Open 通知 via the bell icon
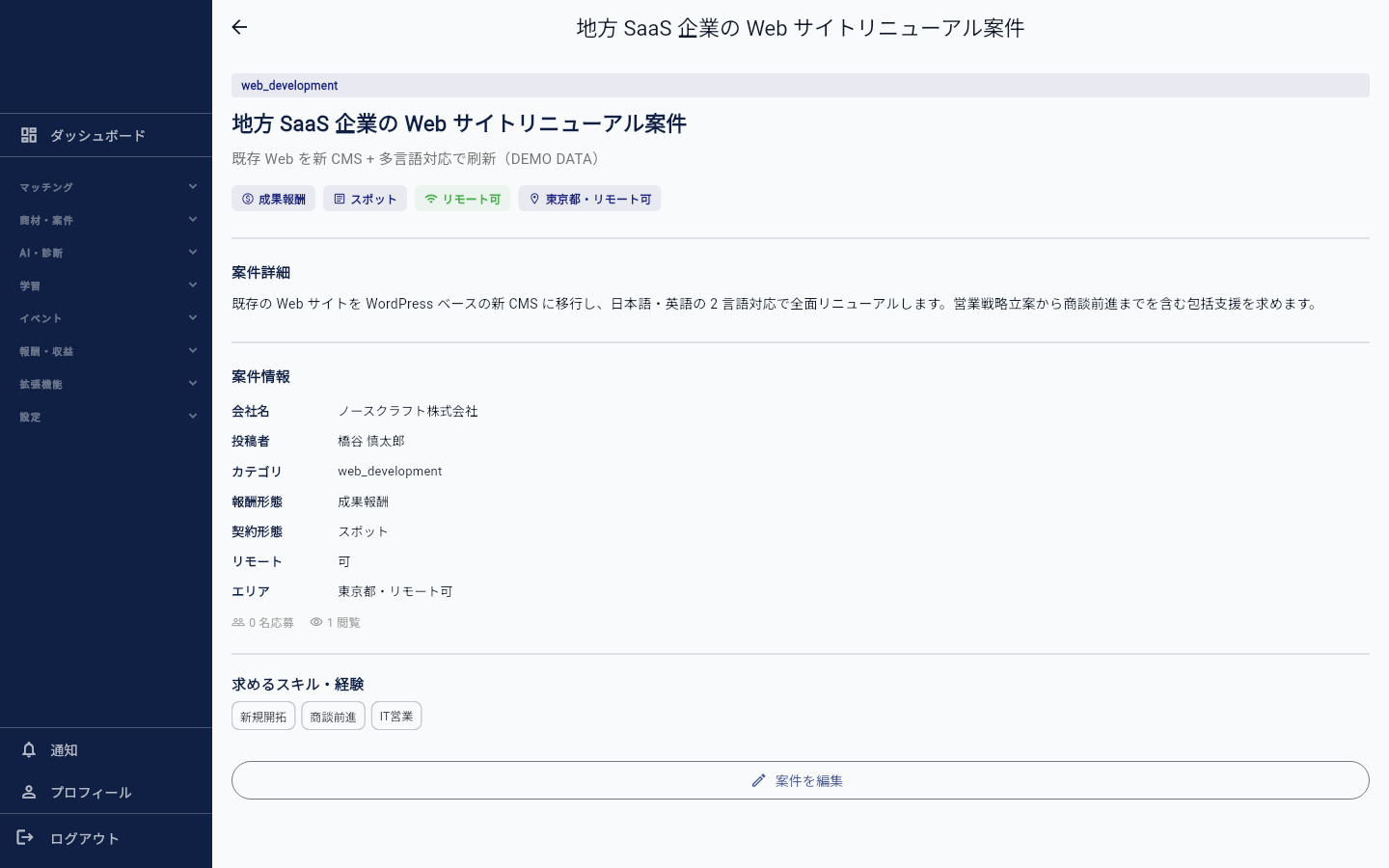Screen dimensions: 1389x868 pos(29,749)
